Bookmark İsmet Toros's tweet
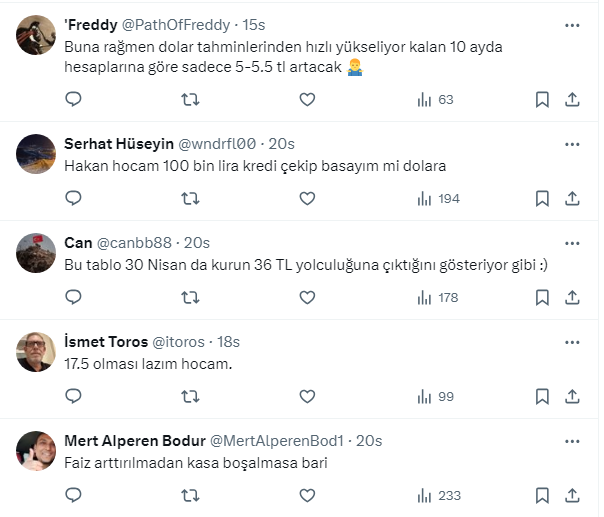This screenshot has width=604, height=517. [542, 396]
